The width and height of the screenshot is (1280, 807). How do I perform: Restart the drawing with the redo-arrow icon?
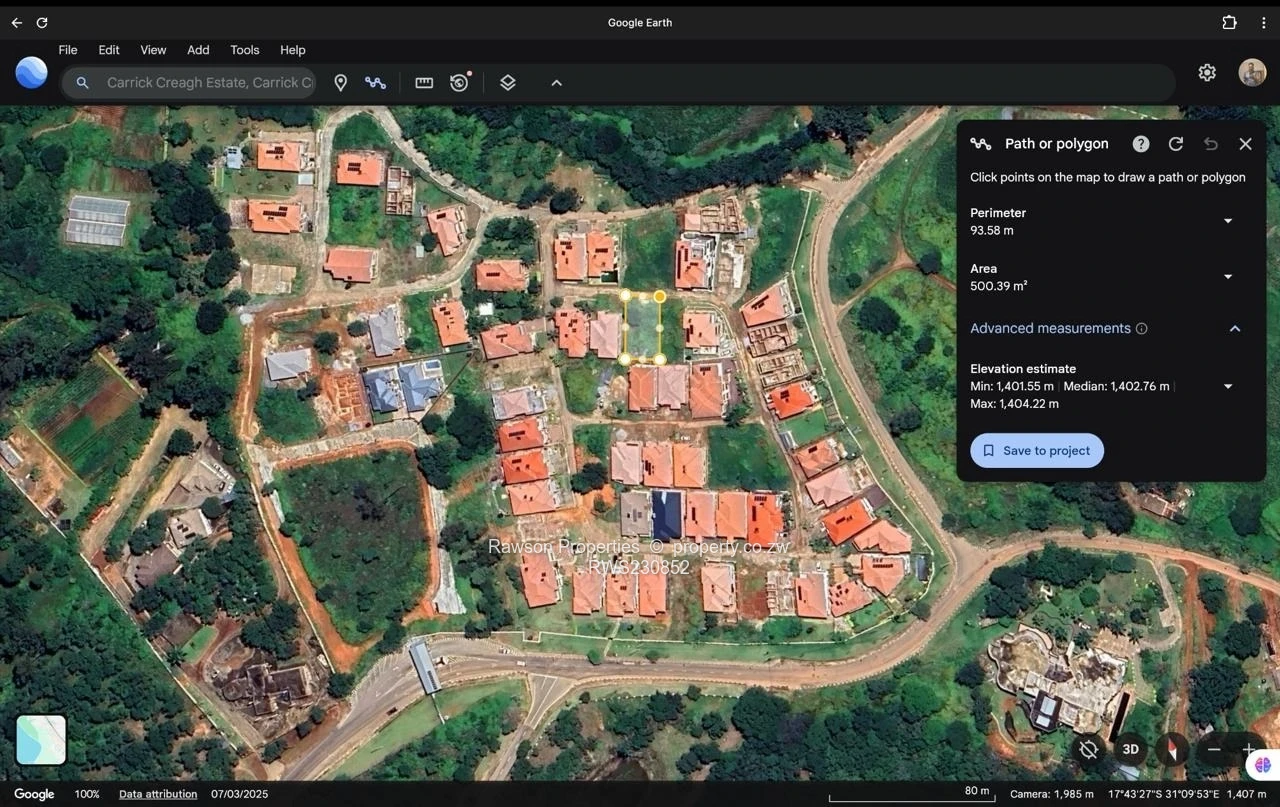(1176, 144)
